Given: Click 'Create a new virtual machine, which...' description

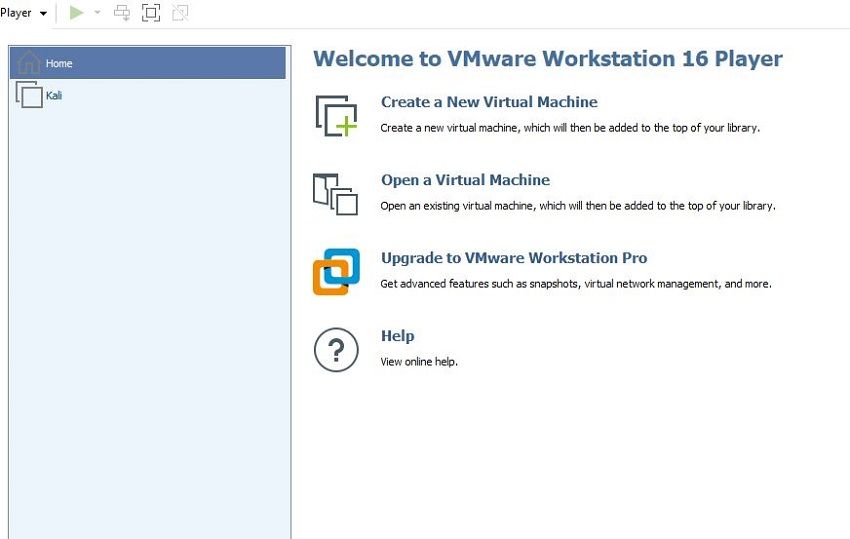Looking at the screenshot, I should pos(570,128).
